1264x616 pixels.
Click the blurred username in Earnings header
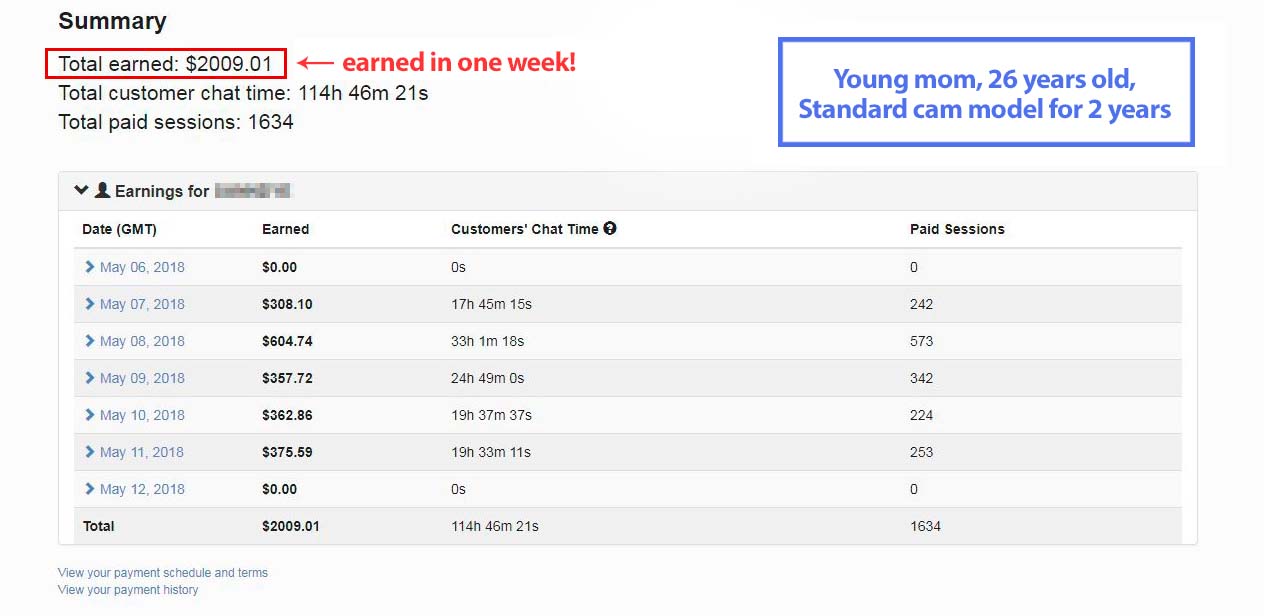252,191
